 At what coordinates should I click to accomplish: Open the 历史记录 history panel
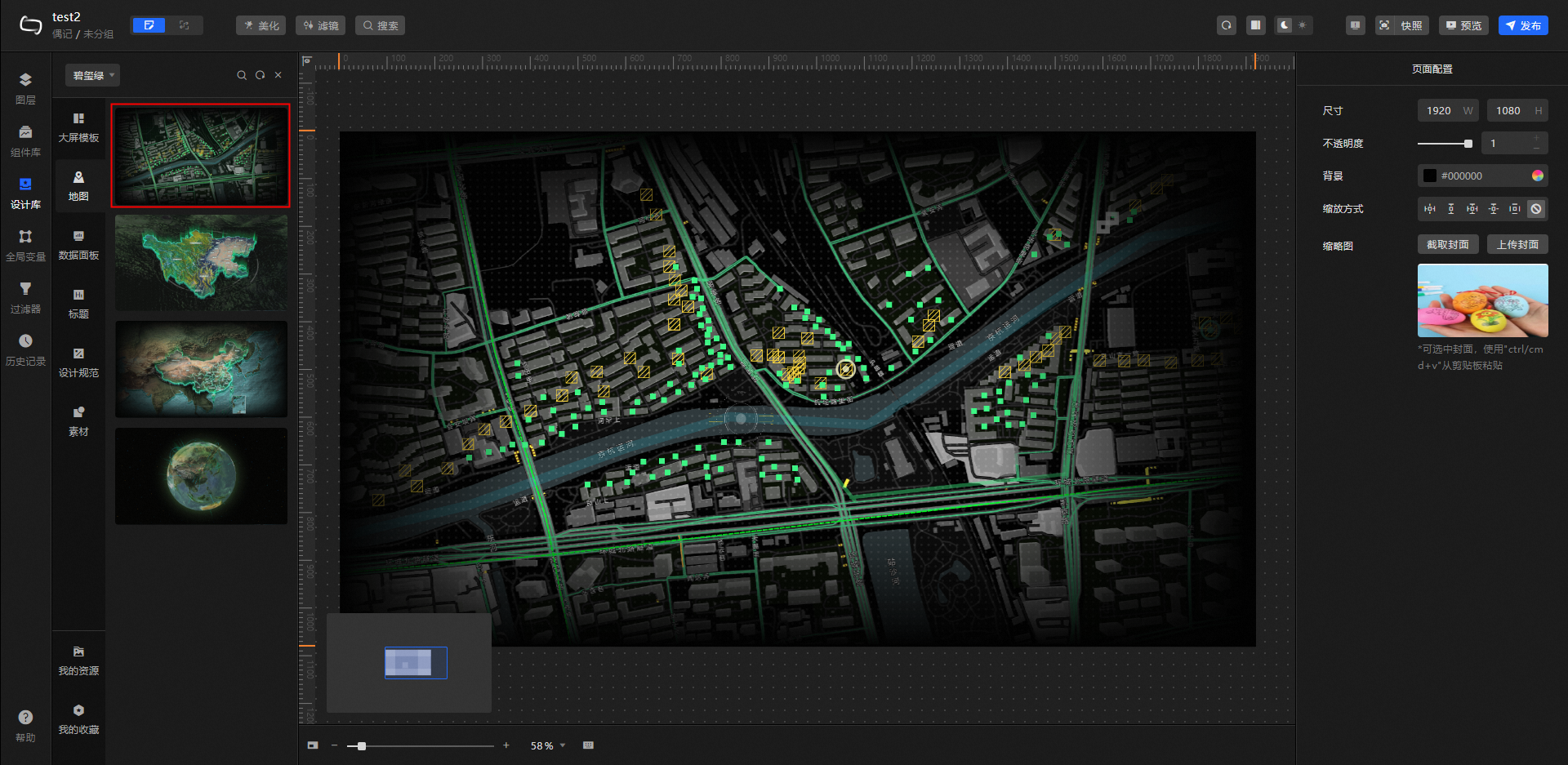point(25,349)
